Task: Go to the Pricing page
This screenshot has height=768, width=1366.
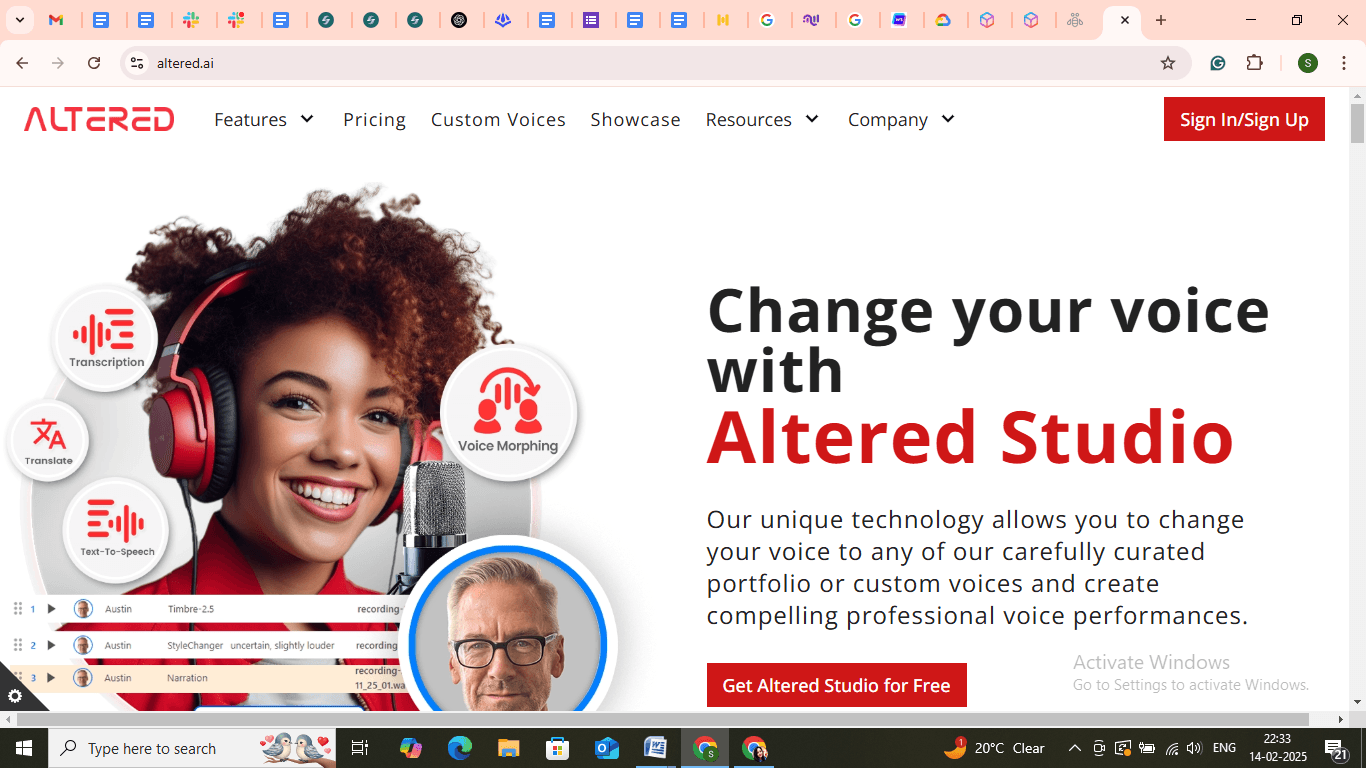Action: [x=374, y=119]
